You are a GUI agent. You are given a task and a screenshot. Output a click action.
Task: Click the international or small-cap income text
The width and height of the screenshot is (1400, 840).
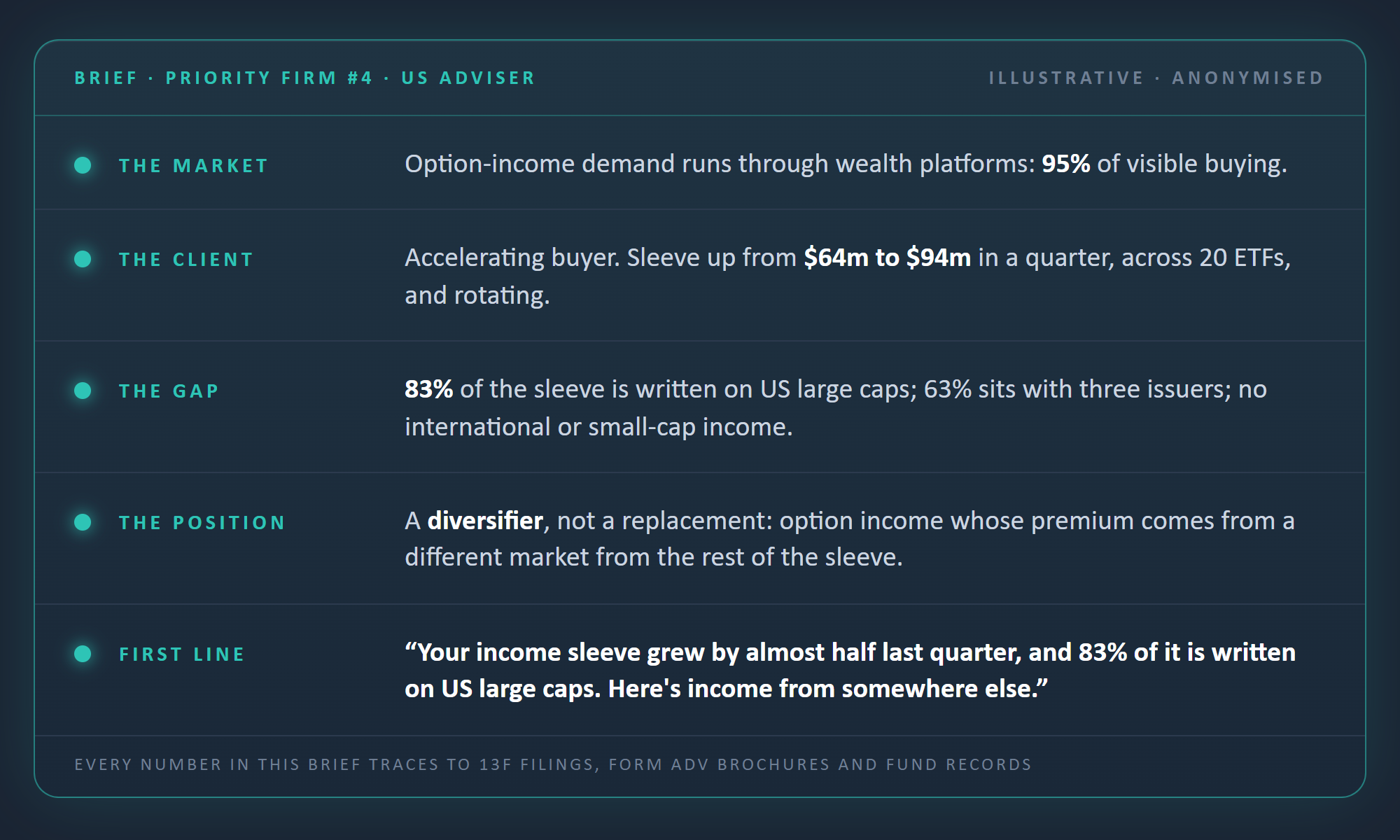598,427
